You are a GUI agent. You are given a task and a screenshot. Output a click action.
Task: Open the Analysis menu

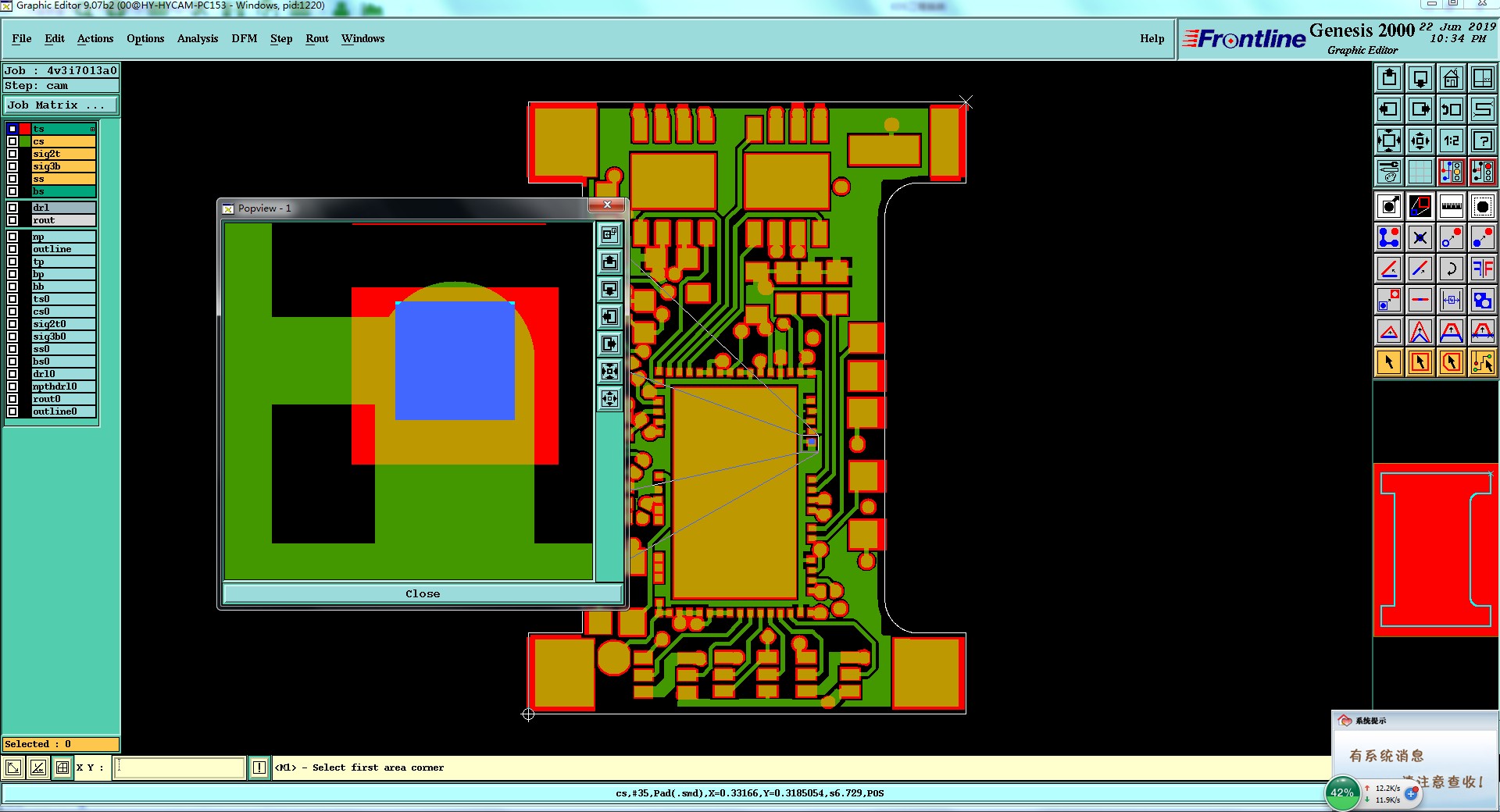click(x=198, y=38)
